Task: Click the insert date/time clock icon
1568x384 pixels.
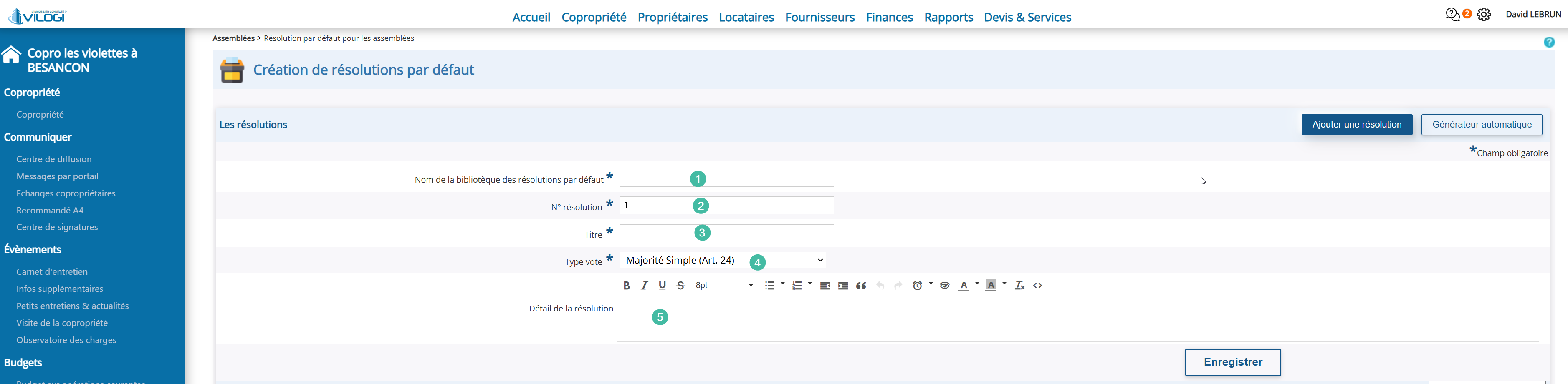Action: 917,286
